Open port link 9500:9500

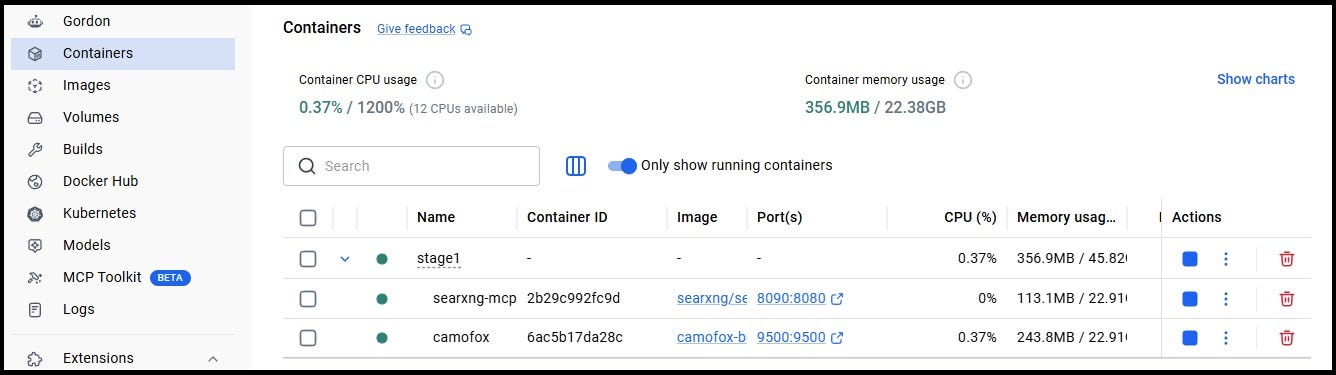click(x=791, y=337)
